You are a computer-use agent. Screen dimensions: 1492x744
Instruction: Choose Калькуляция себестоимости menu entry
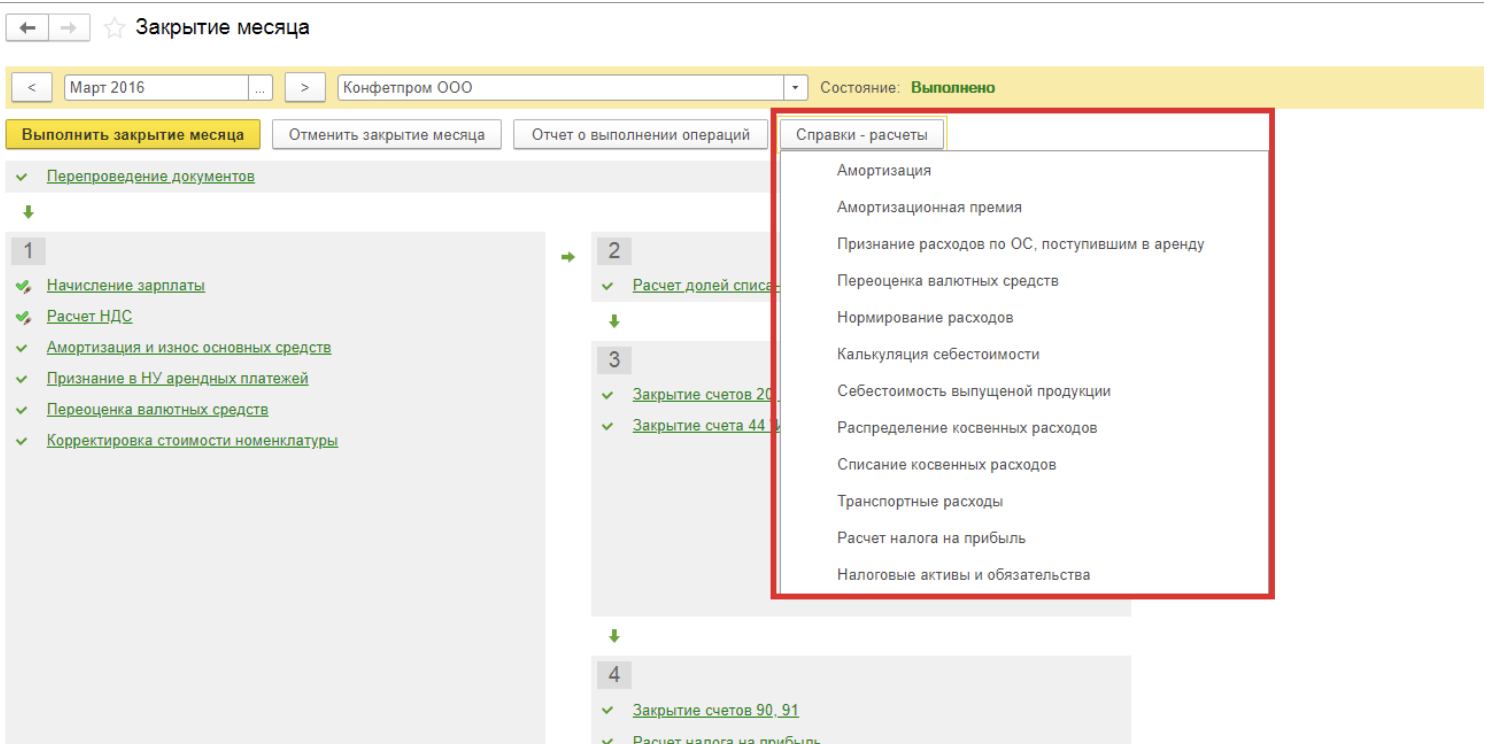tap(938, 354)
